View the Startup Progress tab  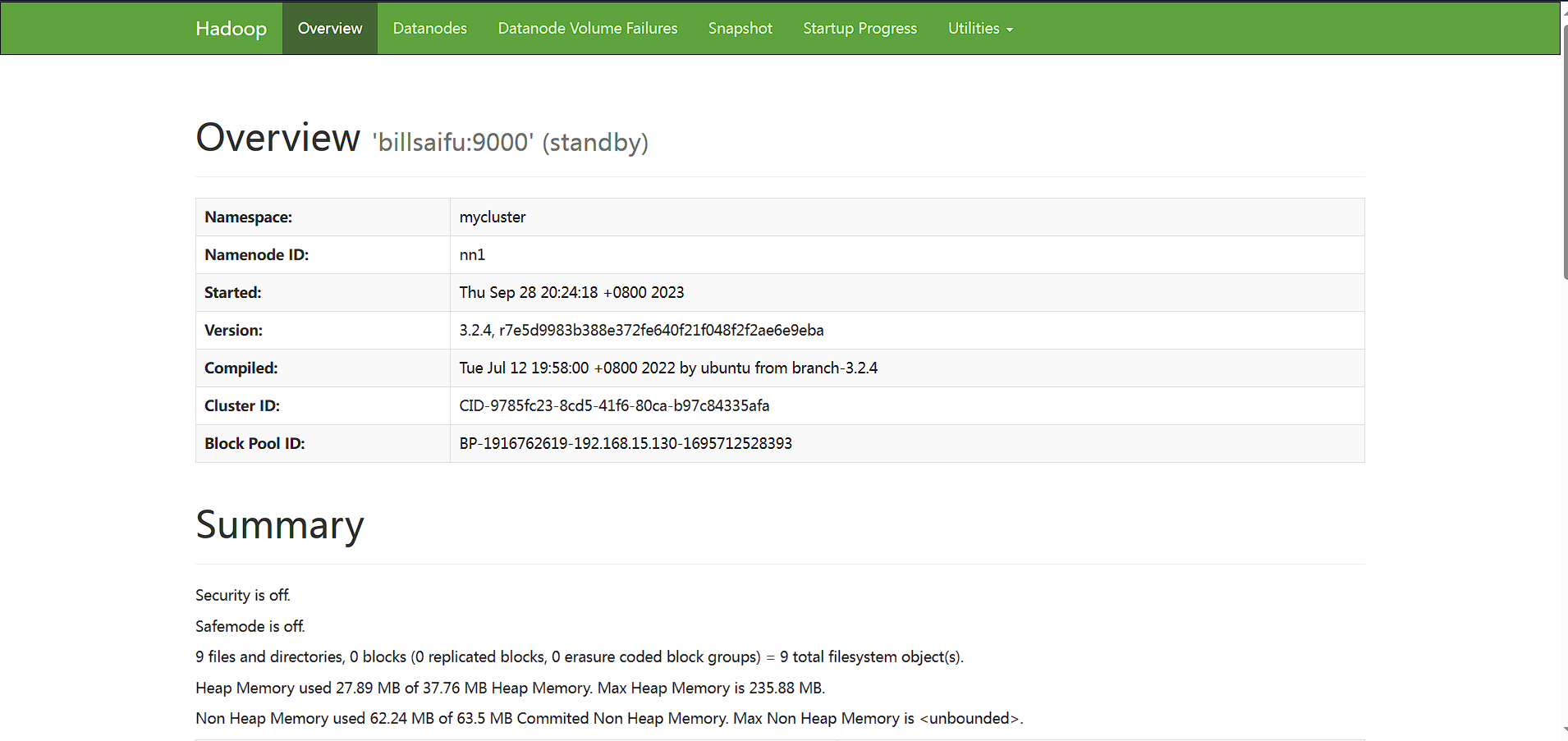coord(860,29)
